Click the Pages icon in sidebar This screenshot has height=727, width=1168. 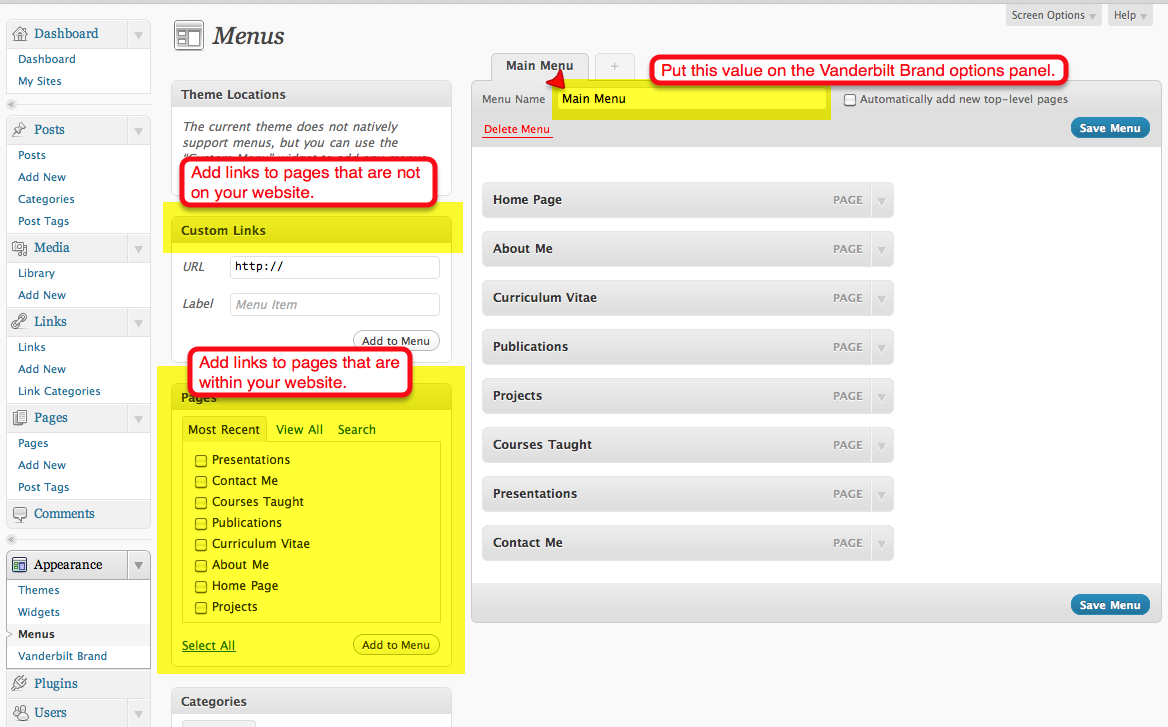coord(20,418)
